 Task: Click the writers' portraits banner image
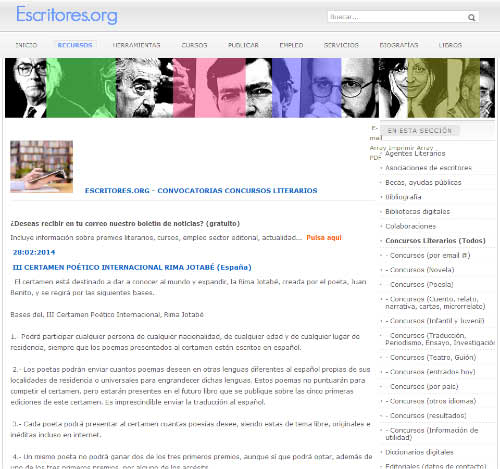pyautogui.click(x=250, y=88)
